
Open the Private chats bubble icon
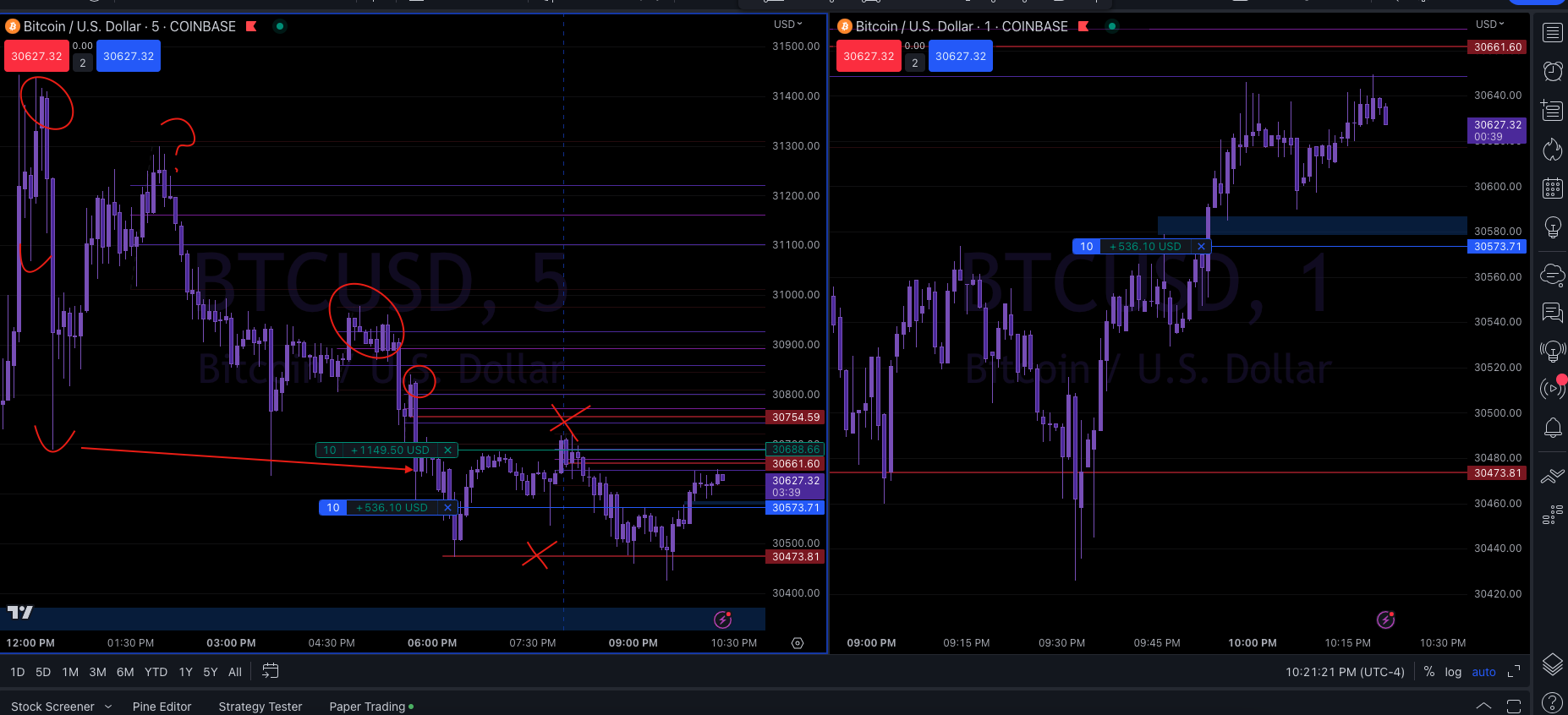(x=1552, y=313)
